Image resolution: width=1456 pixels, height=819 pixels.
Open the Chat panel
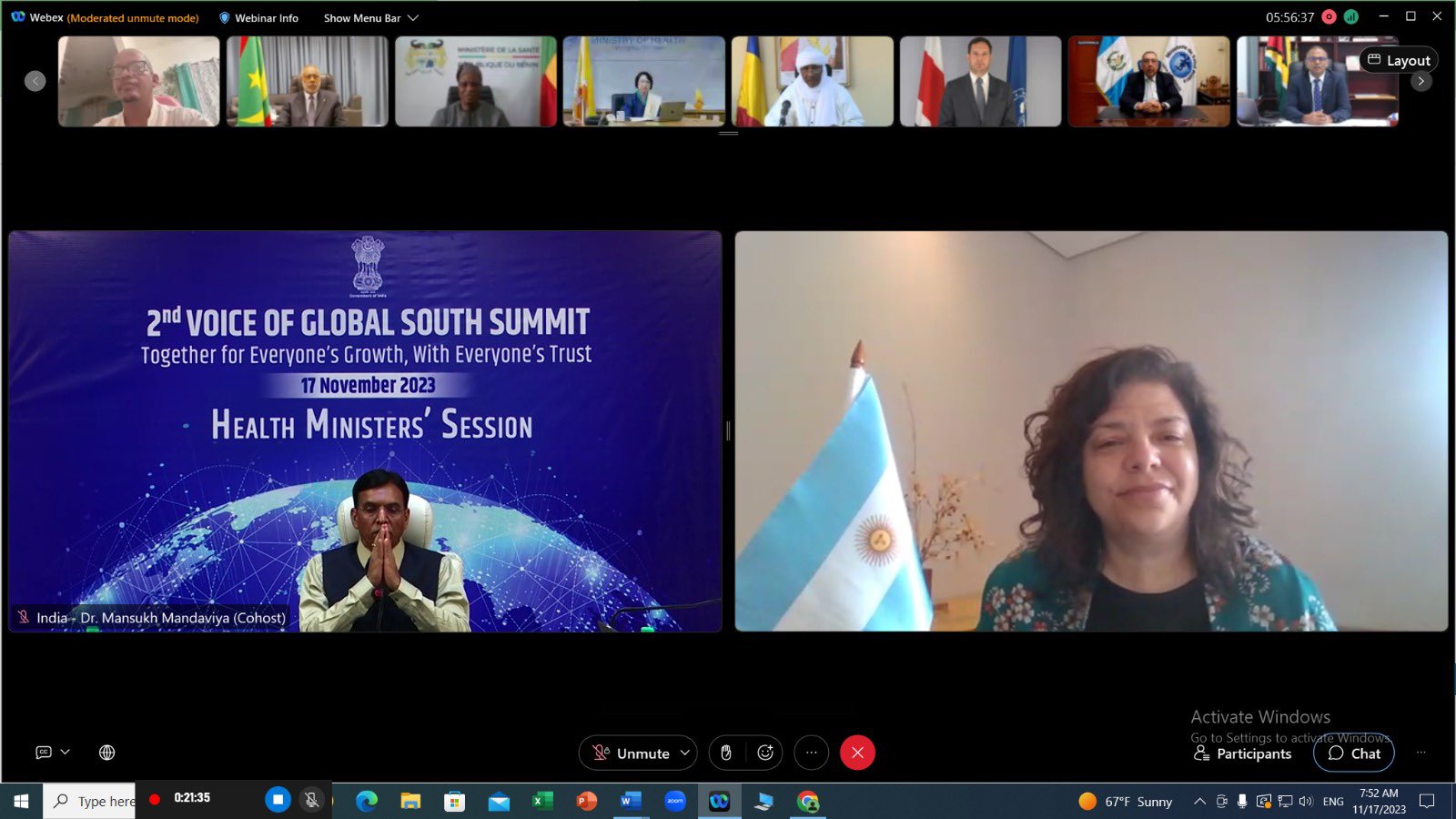1354,753
